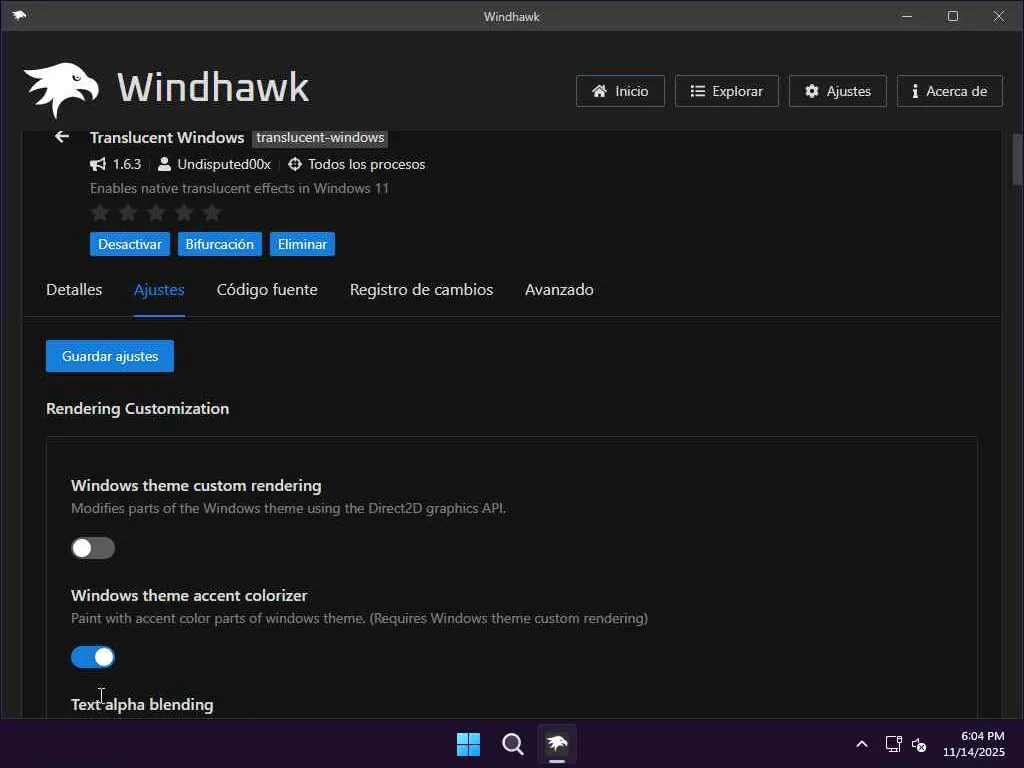
Task: Click the Rendering Customization heading
Action: pos(137,408)
